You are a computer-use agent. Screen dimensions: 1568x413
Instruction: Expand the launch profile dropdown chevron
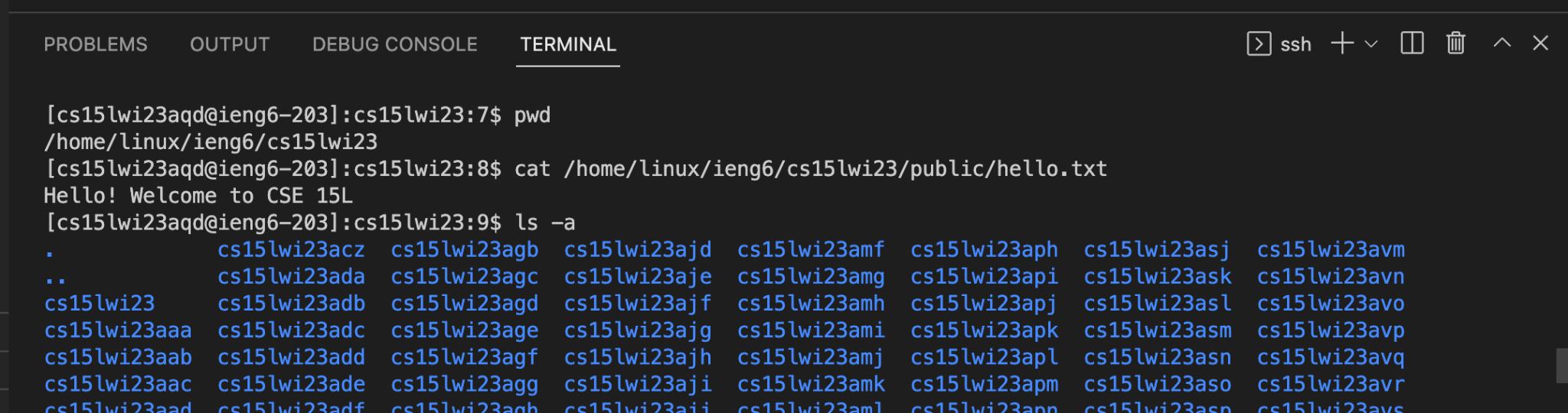tap(1371, 44)
